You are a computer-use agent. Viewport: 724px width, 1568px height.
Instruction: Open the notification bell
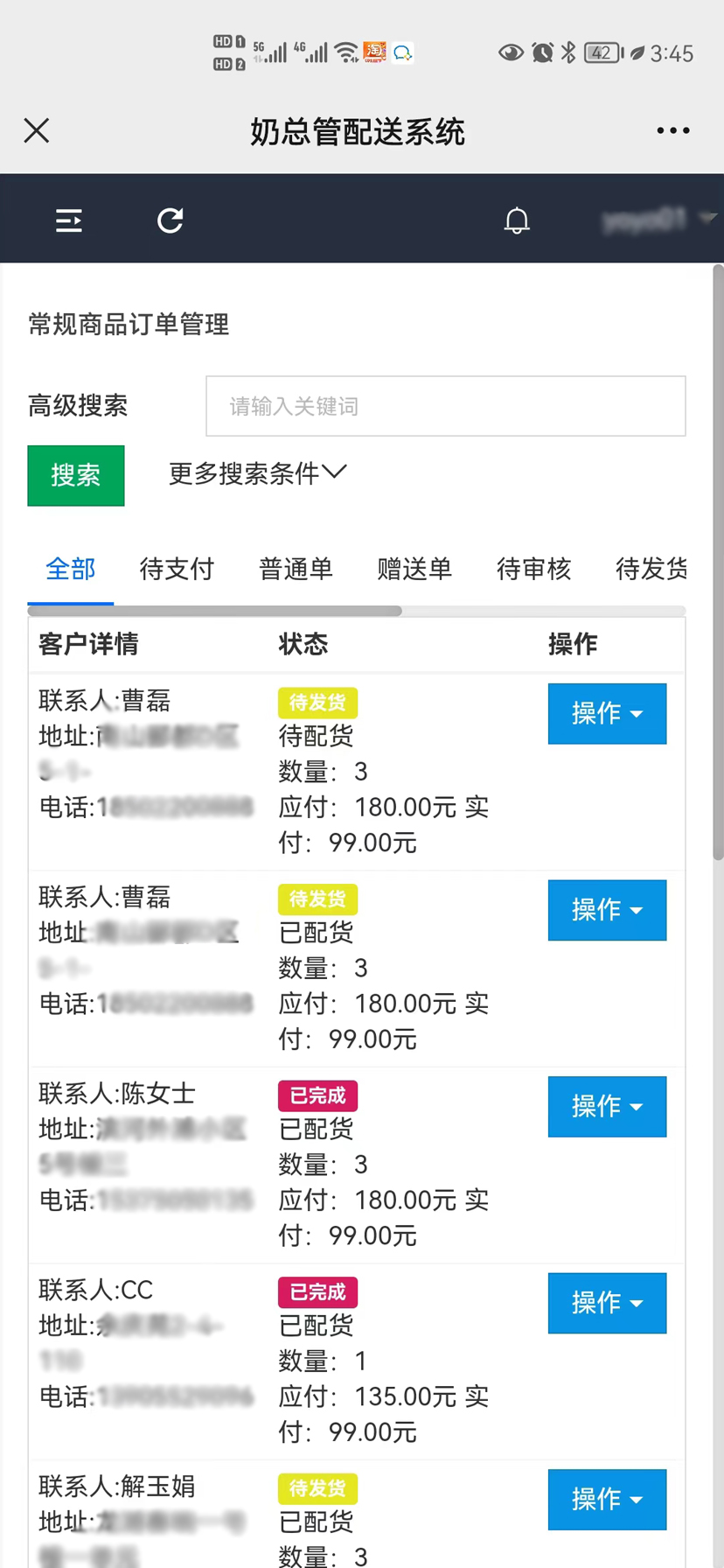(x=517, y=220)
